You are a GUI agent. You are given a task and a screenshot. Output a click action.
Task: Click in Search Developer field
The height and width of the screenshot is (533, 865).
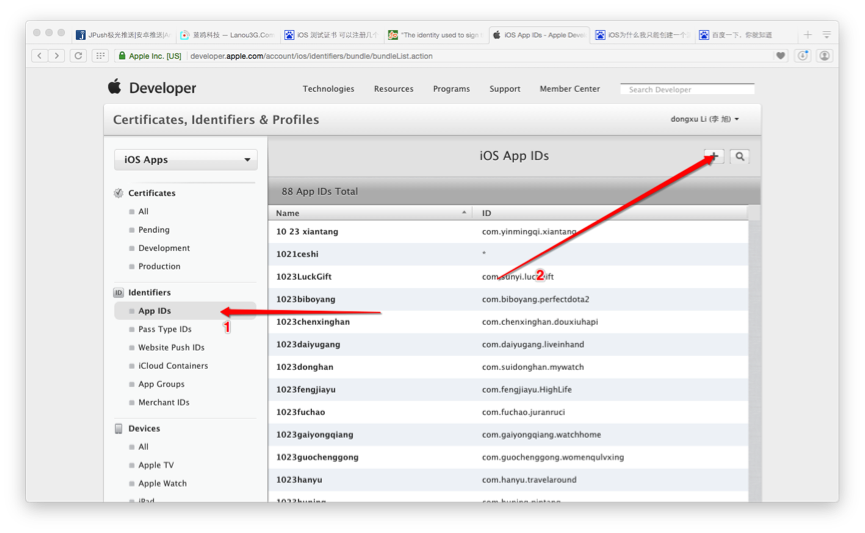pyautogui.click(x=687, y=89)
